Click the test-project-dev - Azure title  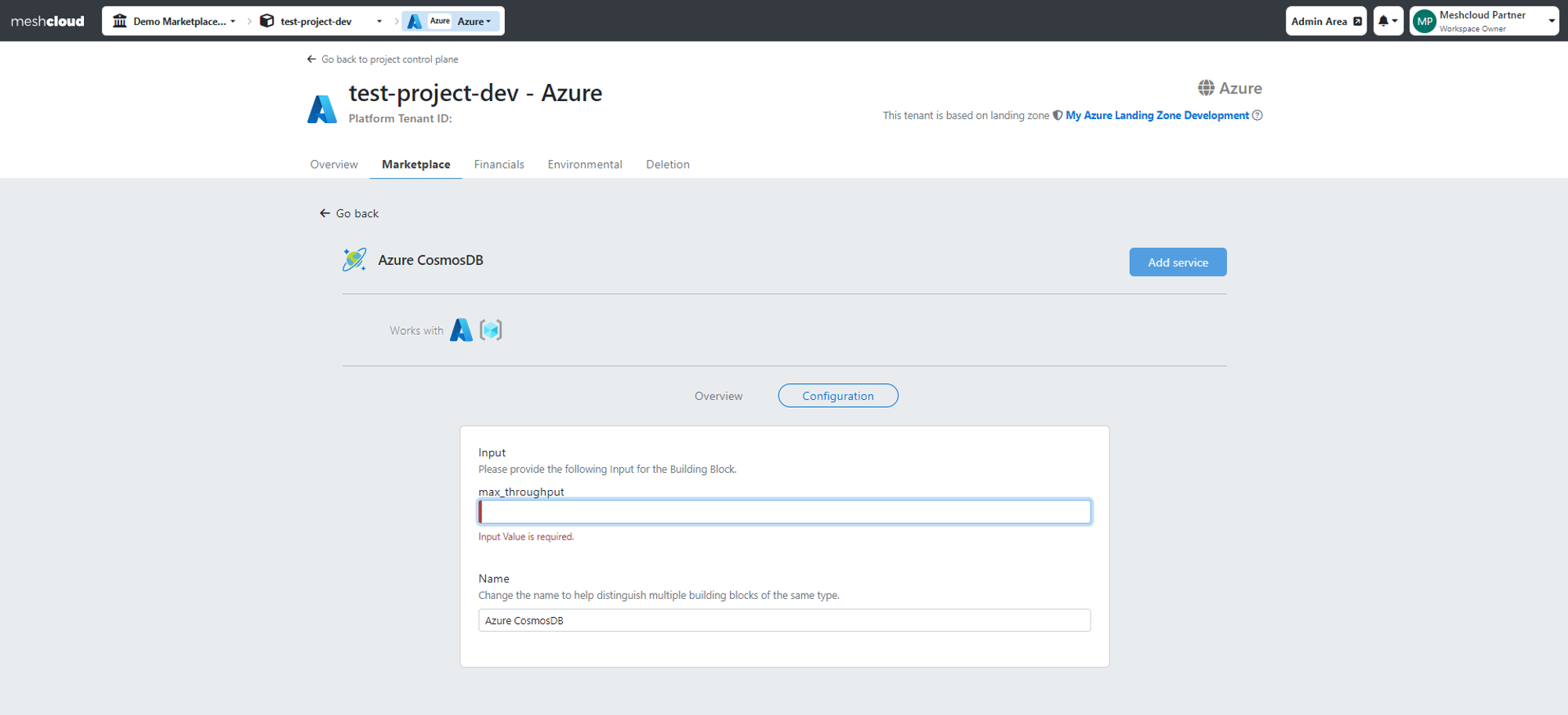(476, 93)
